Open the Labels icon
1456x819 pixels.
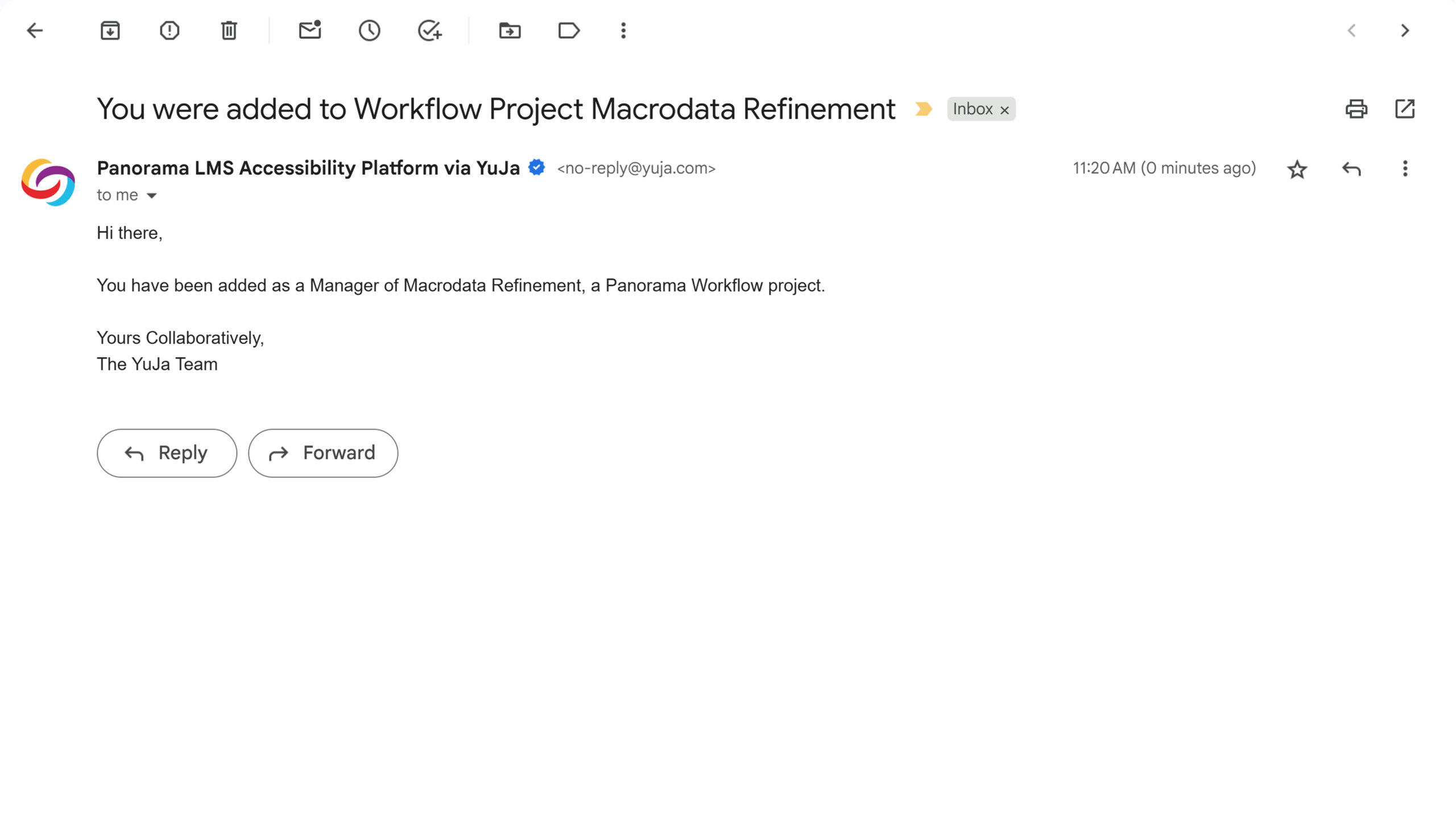tap(569, 31)
